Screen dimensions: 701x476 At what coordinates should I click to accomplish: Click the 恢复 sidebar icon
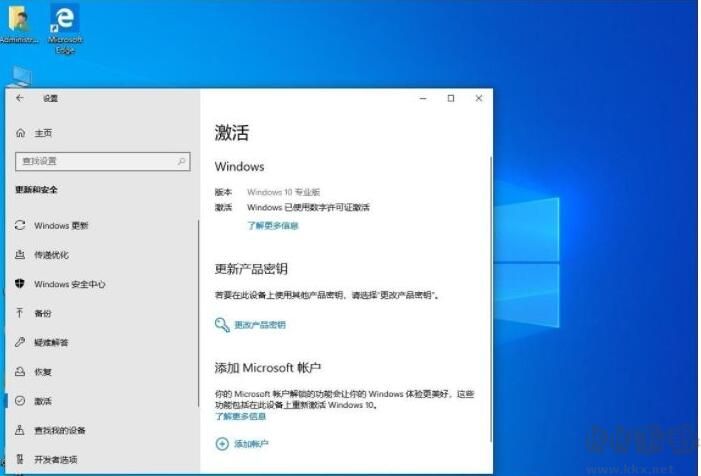(x=20, y=371)
